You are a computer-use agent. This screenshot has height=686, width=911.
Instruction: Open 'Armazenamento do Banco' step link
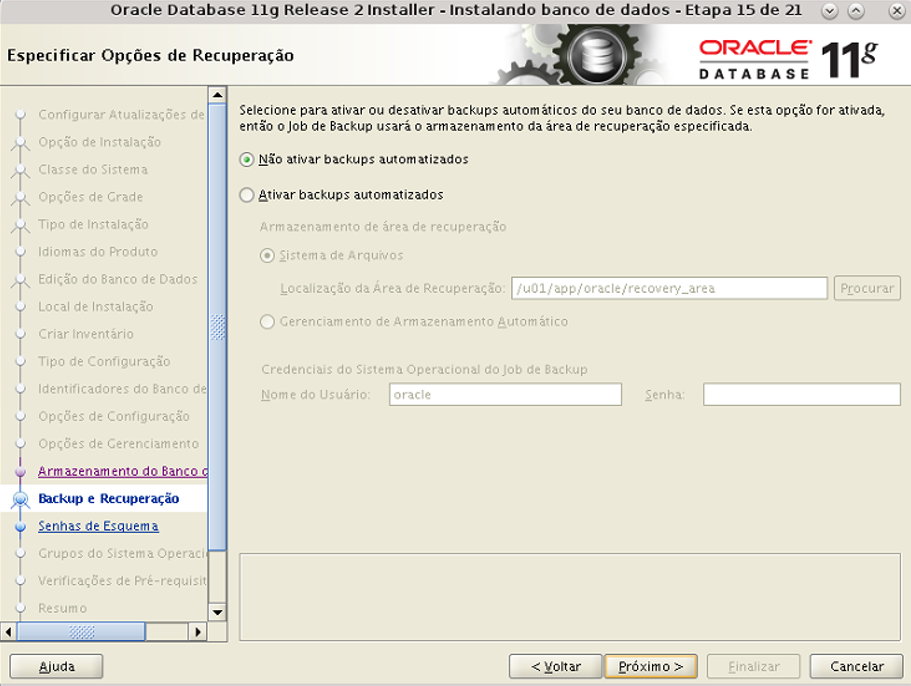123,471
